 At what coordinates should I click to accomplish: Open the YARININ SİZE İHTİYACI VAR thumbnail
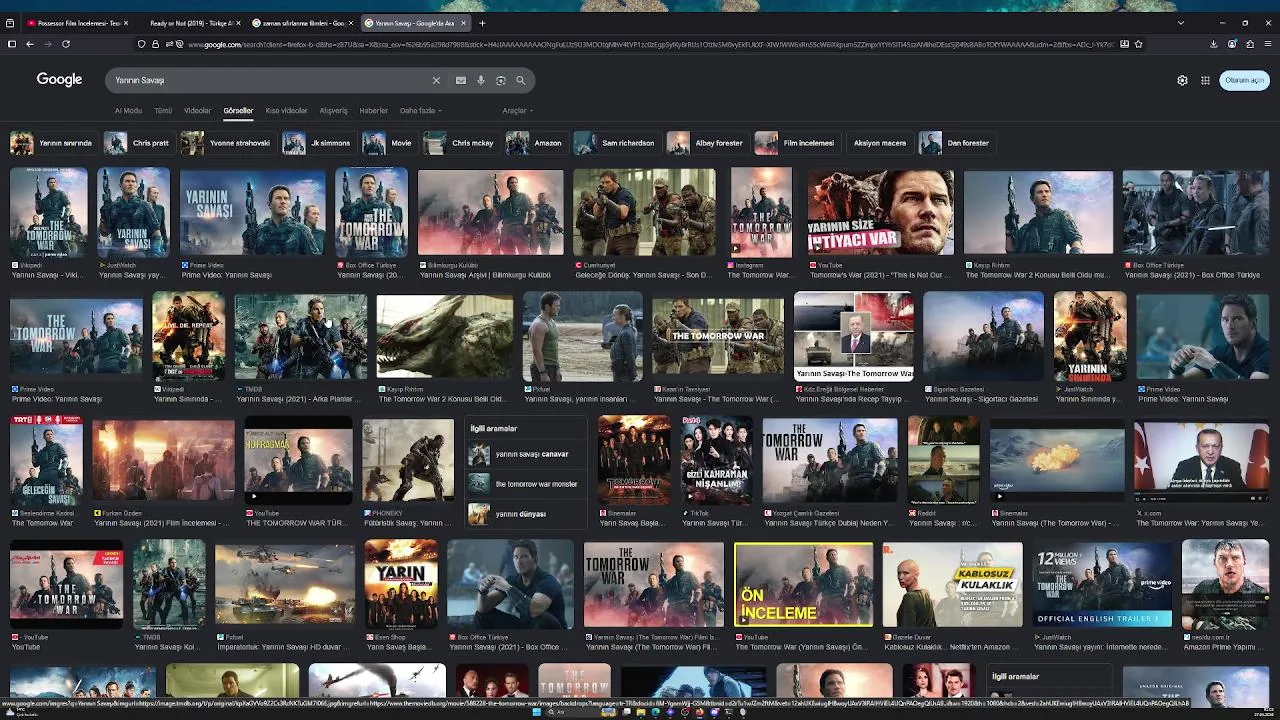point(880,212)
